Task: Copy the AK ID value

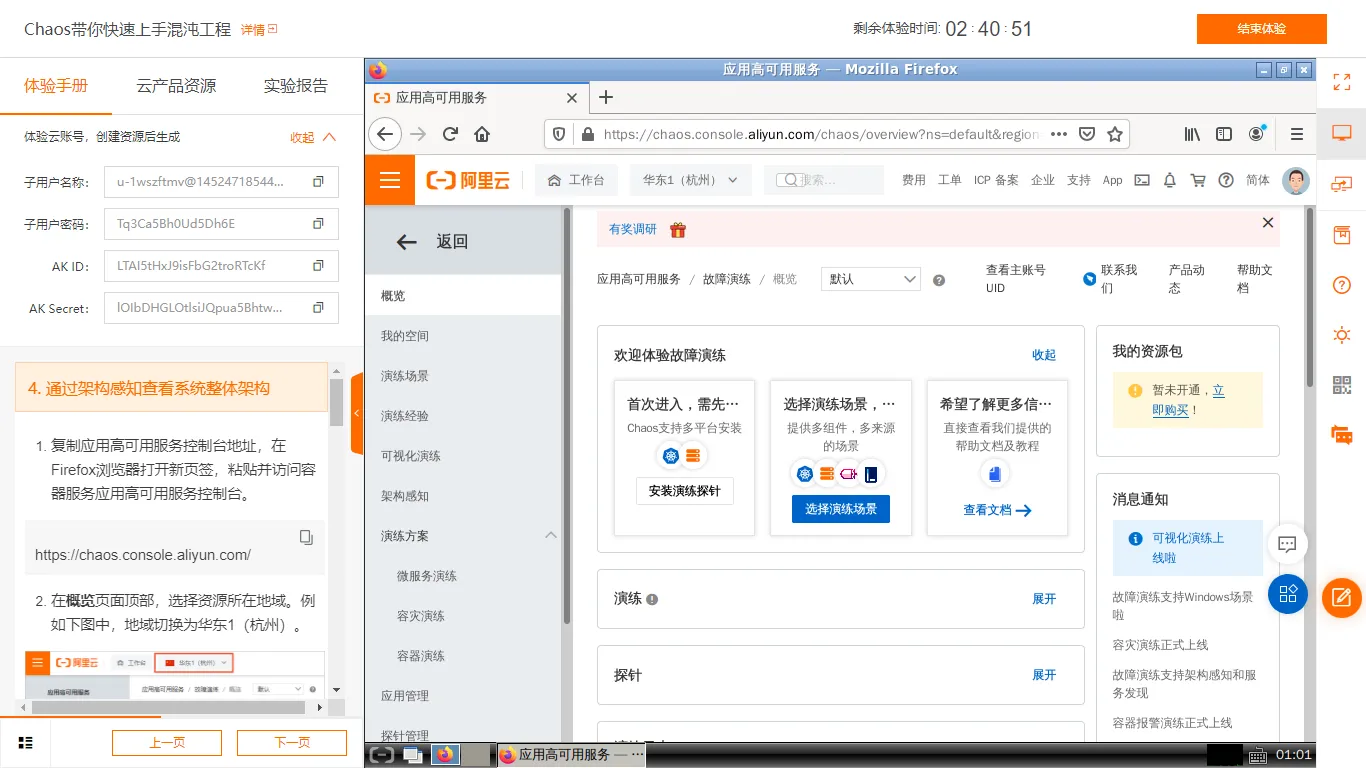Action: tap(318, 266)
